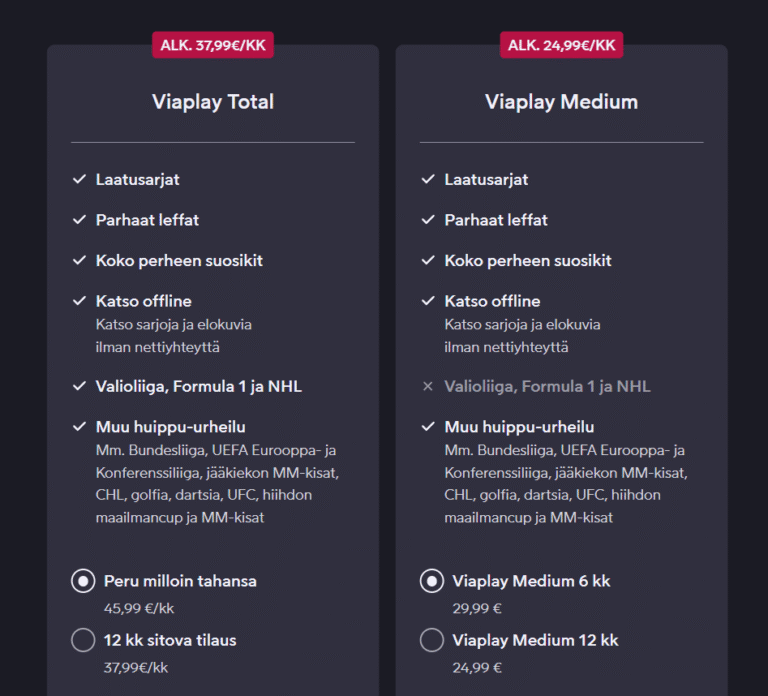
Task: Click the ALK. 37,99€/KK price badge
Action: (x=213, y=45)
